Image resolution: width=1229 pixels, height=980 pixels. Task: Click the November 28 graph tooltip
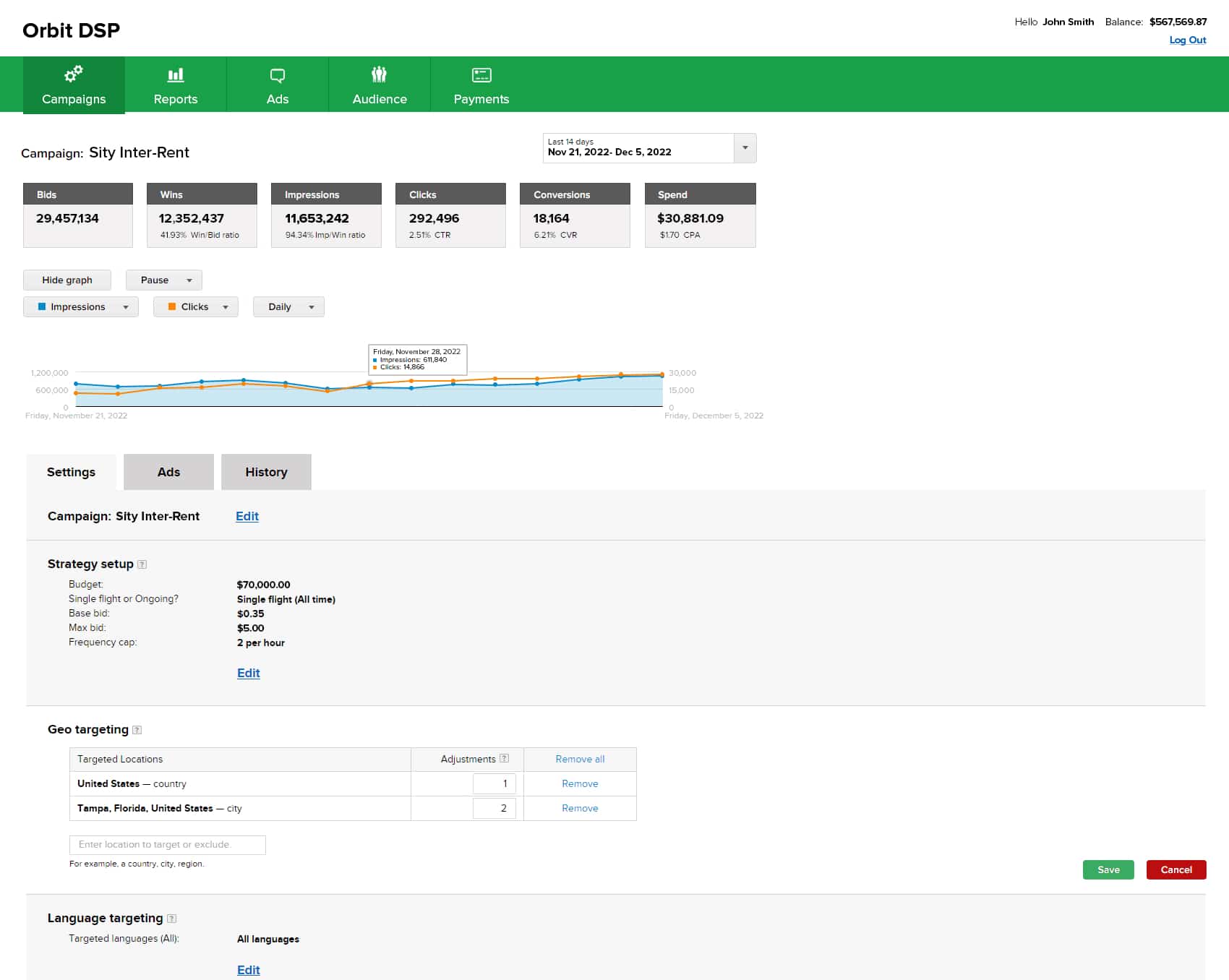click(x=418, y=359)
